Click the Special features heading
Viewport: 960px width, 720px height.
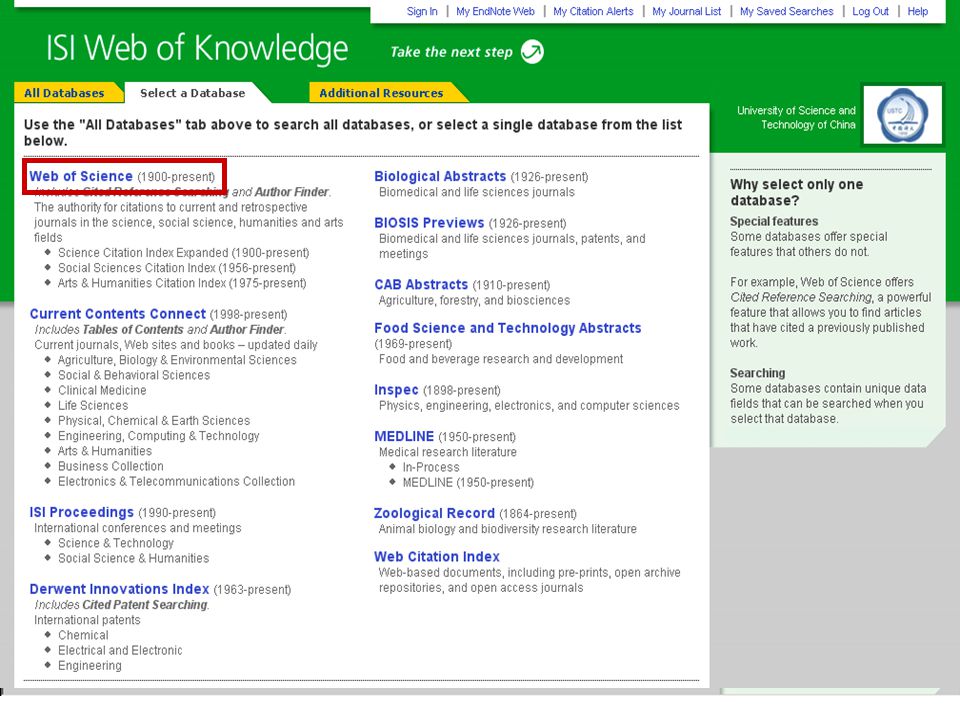click(774, 222)
